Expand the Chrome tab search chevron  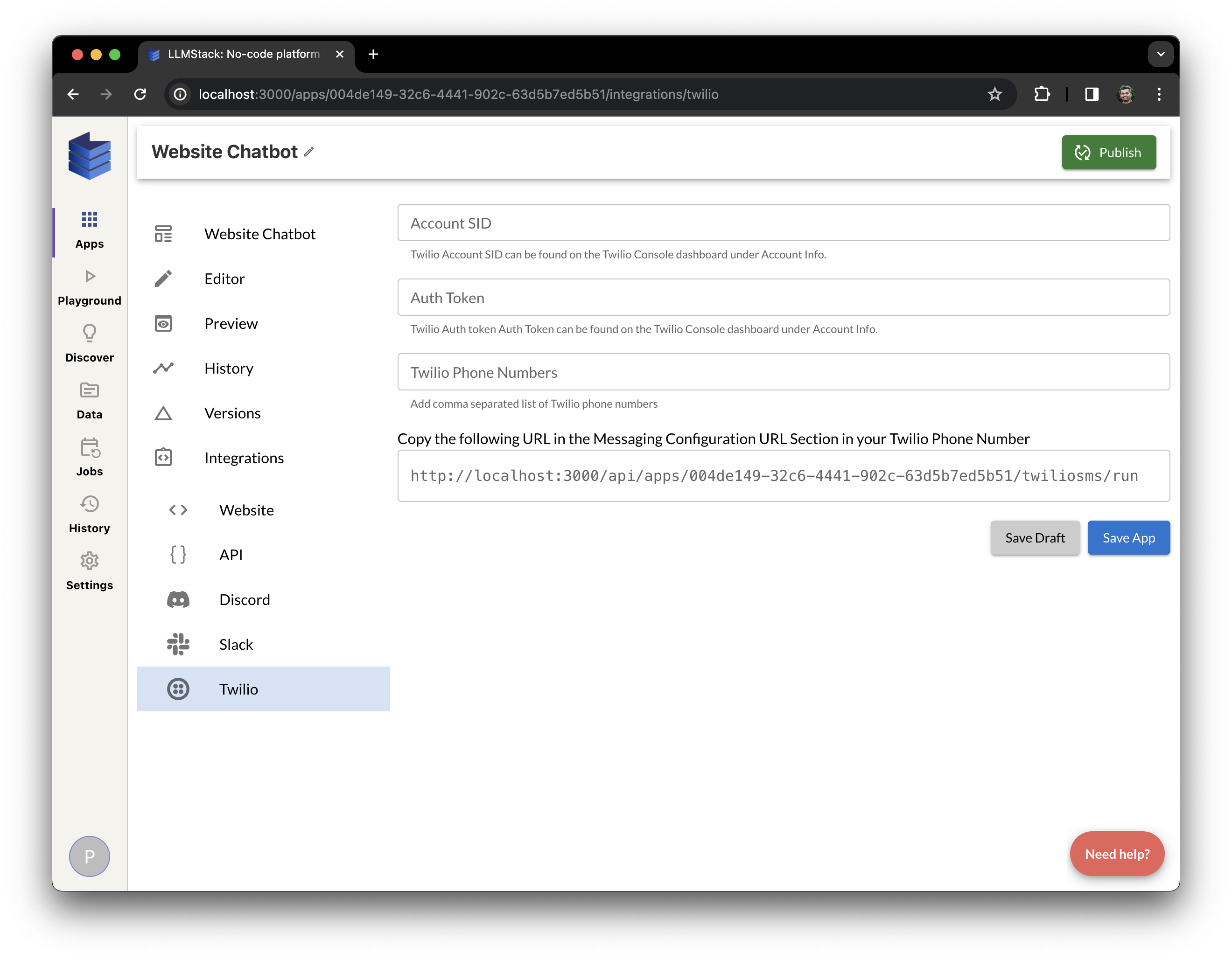click(x=1161, y=54)
